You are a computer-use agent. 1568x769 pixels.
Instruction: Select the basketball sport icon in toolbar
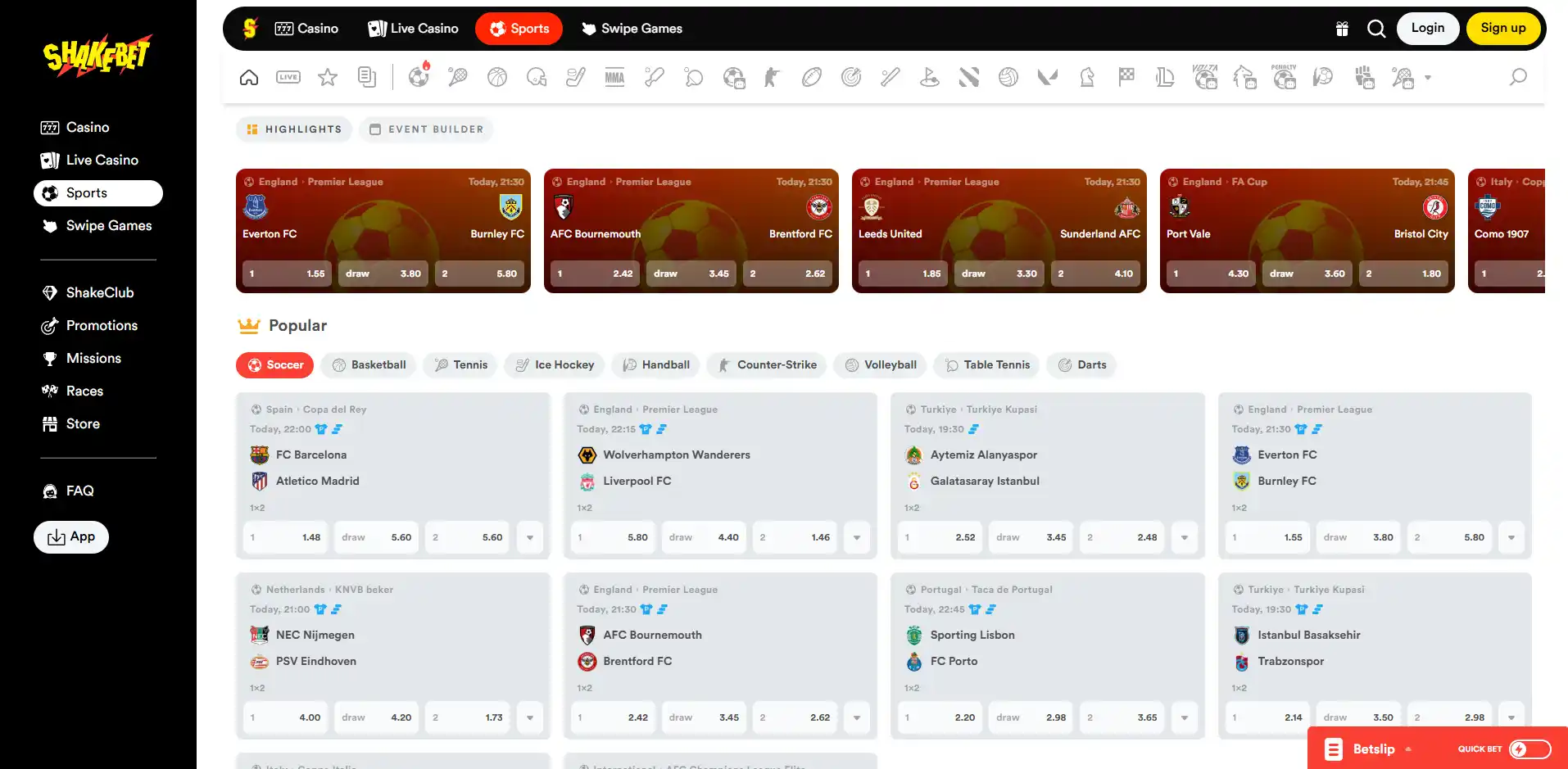497,77
